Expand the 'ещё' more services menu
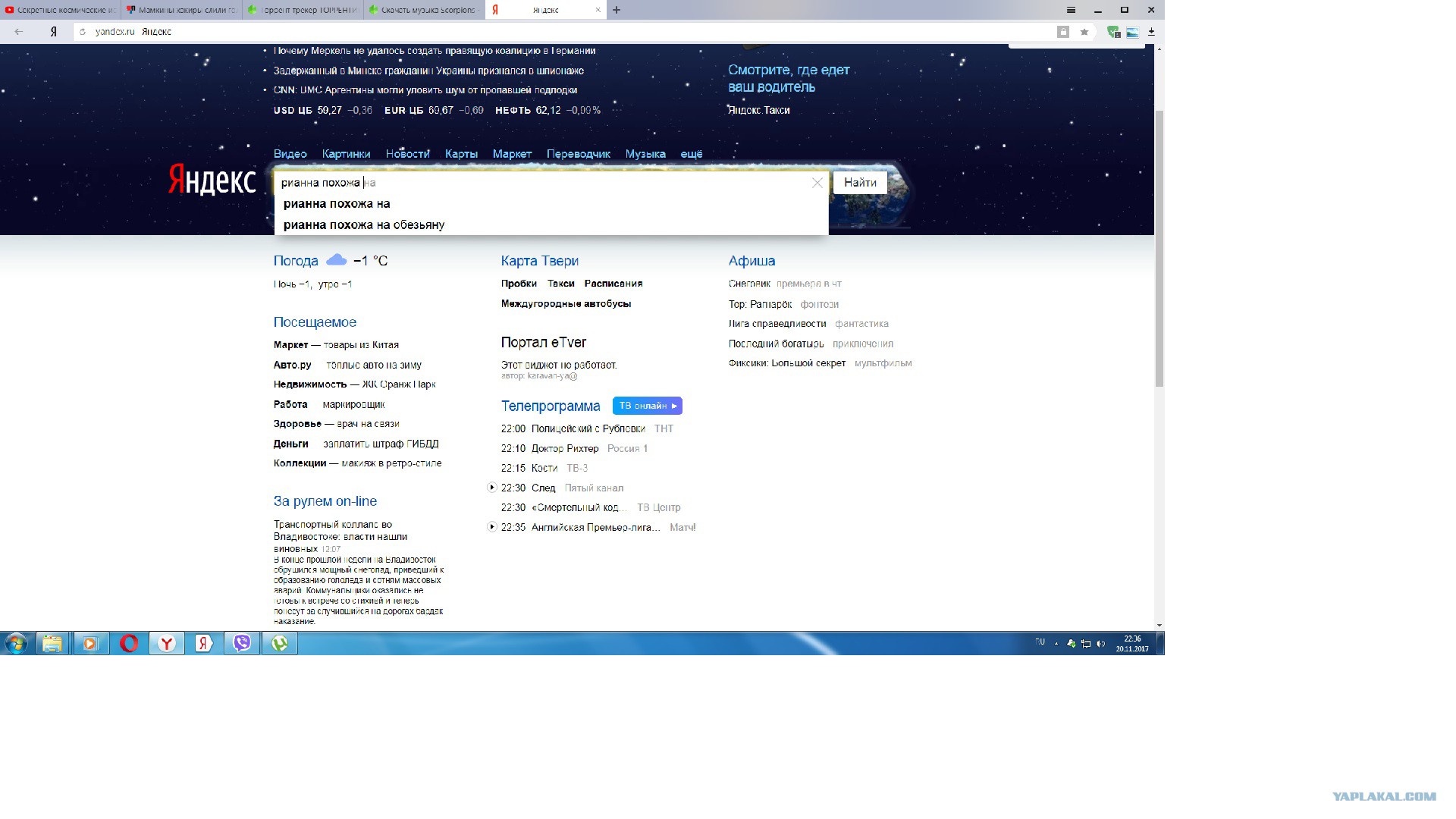Image resolution: width=1456 pixels, height=819 pixels. point(692,154)
